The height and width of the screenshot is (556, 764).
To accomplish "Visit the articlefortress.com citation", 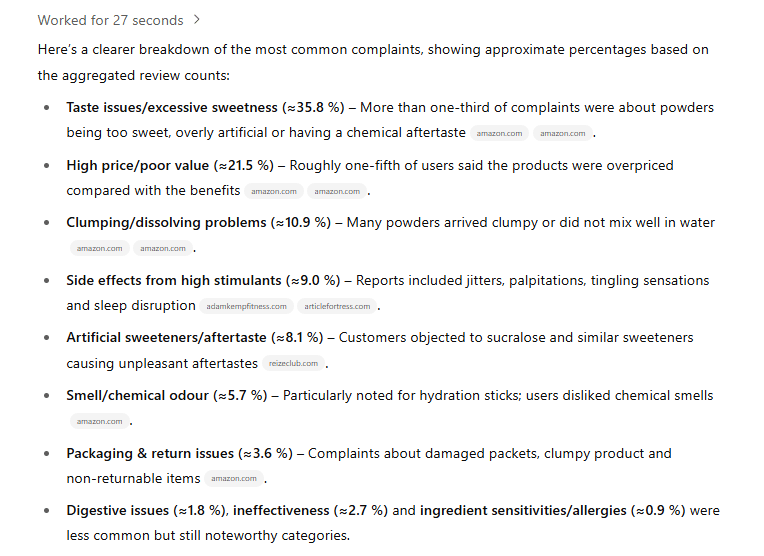I will [x=337, y=307].
